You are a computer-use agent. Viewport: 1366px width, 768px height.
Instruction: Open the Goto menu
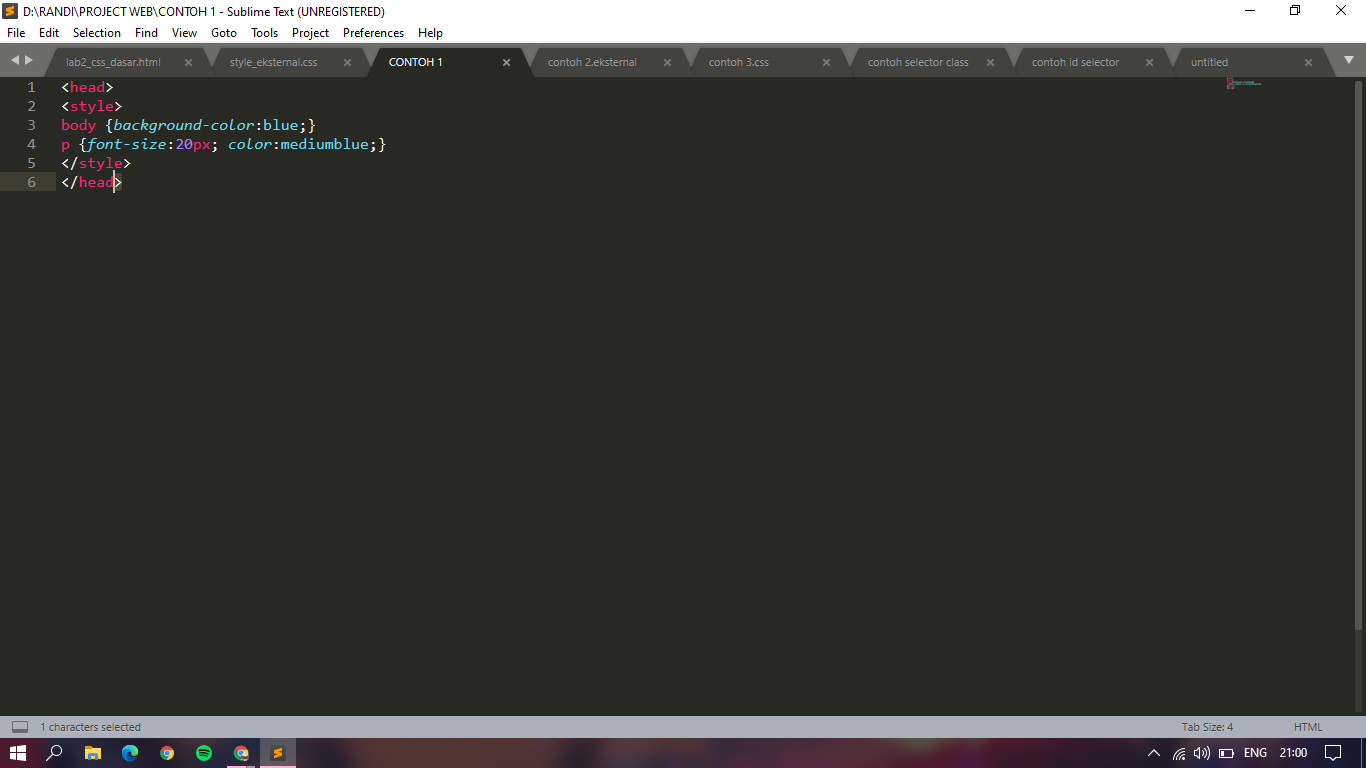[224, 33]
